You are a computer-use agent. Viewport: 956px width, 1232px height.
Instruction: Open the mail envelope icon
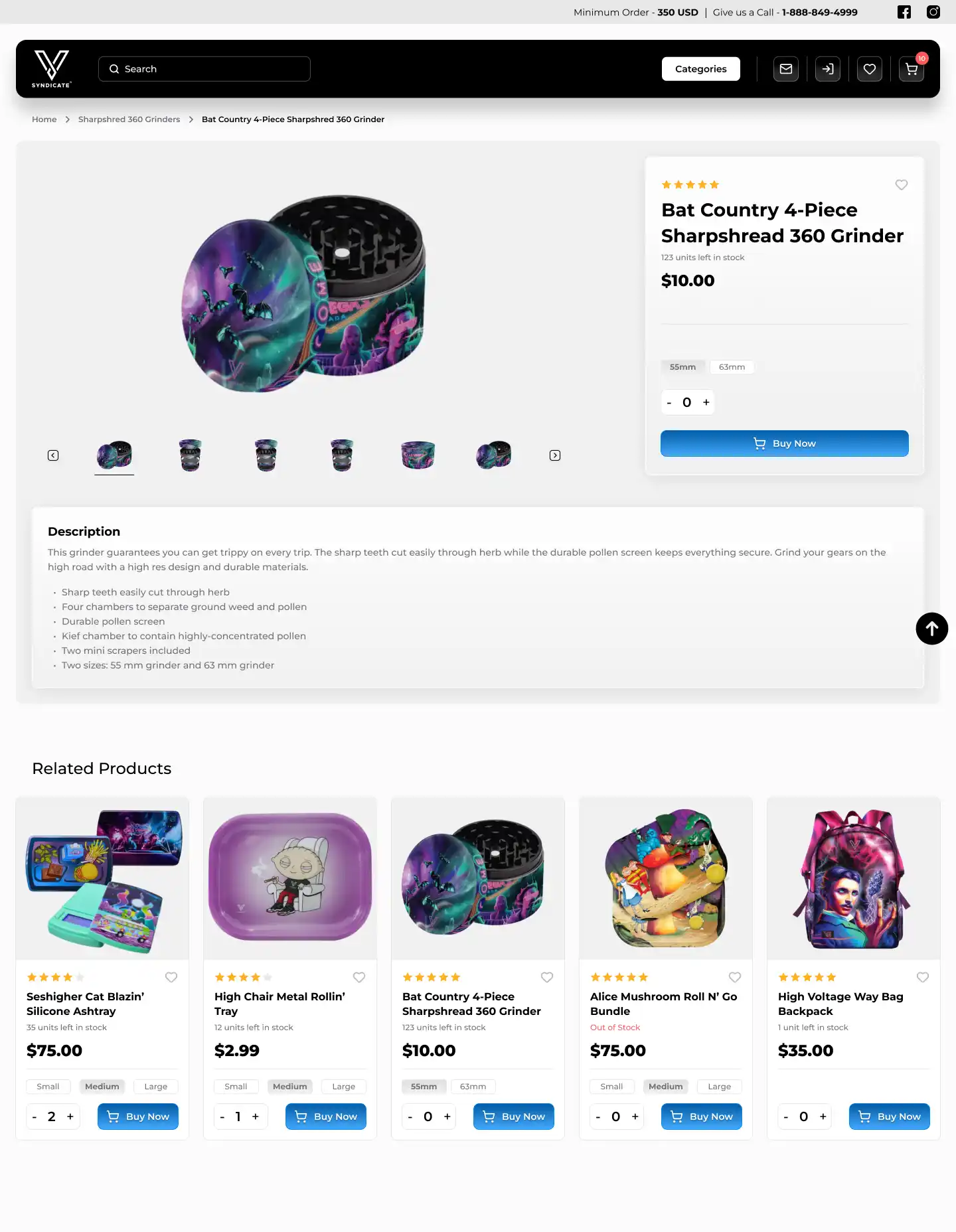(786, 69)
